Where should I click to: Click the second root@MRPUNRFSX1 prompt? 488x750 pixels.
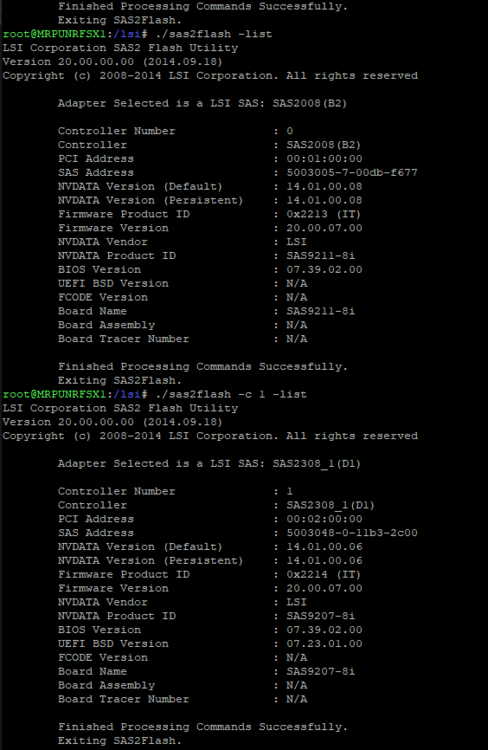click(x=54, y=394)
